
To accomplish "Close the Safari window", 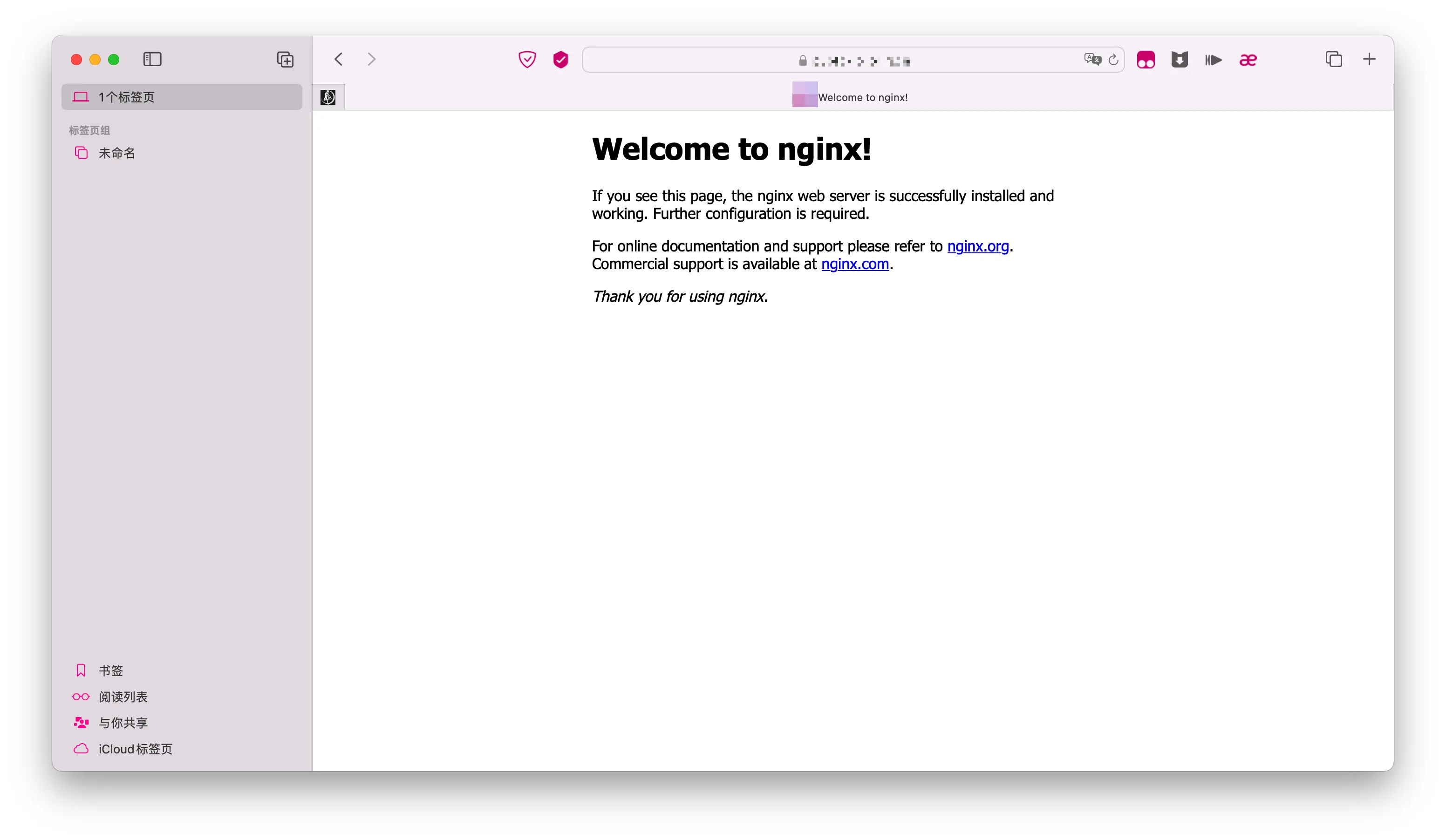I will [x=76, y=60].
